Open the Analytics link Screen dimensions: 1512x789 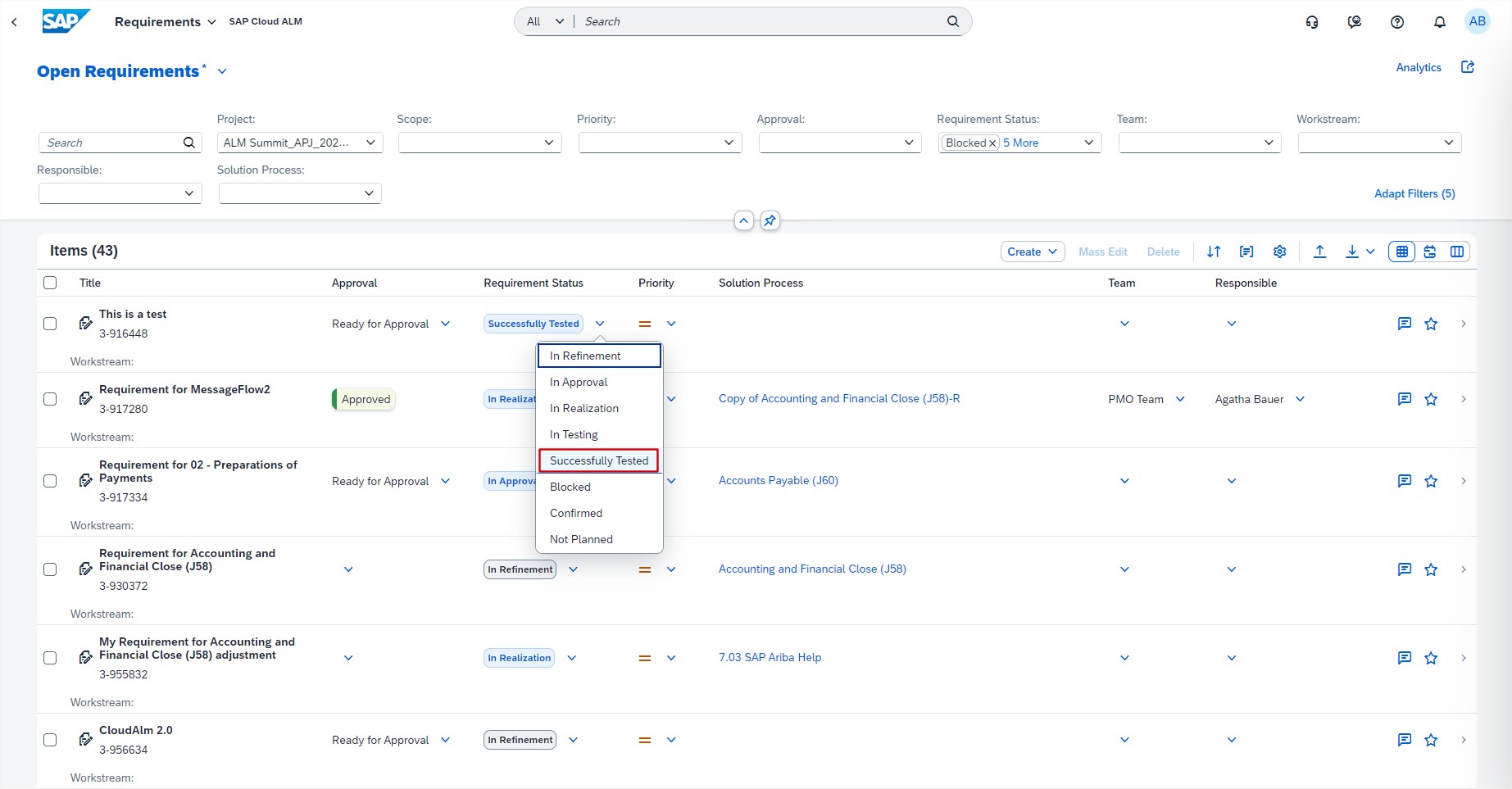point(1418,67)
